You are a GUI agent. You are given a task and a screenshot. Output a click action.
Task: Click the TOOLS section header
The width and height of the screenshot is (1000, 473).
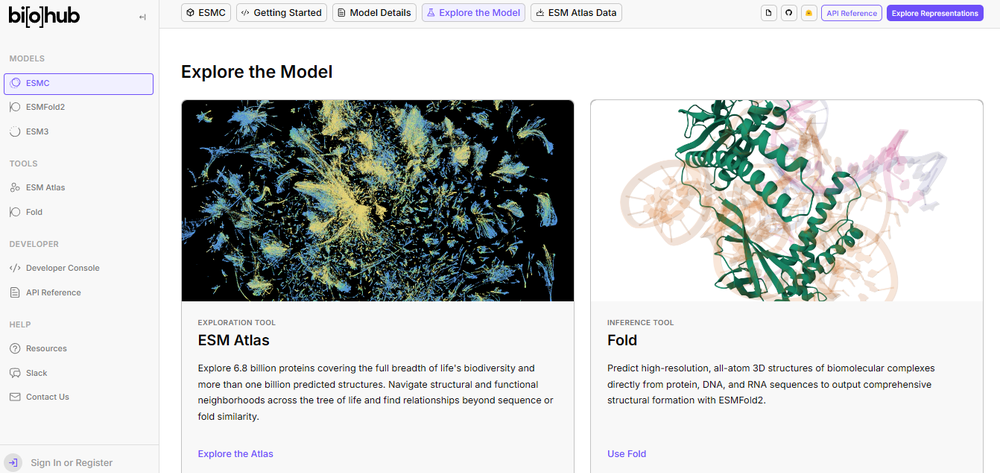click(x=24, y=164)
